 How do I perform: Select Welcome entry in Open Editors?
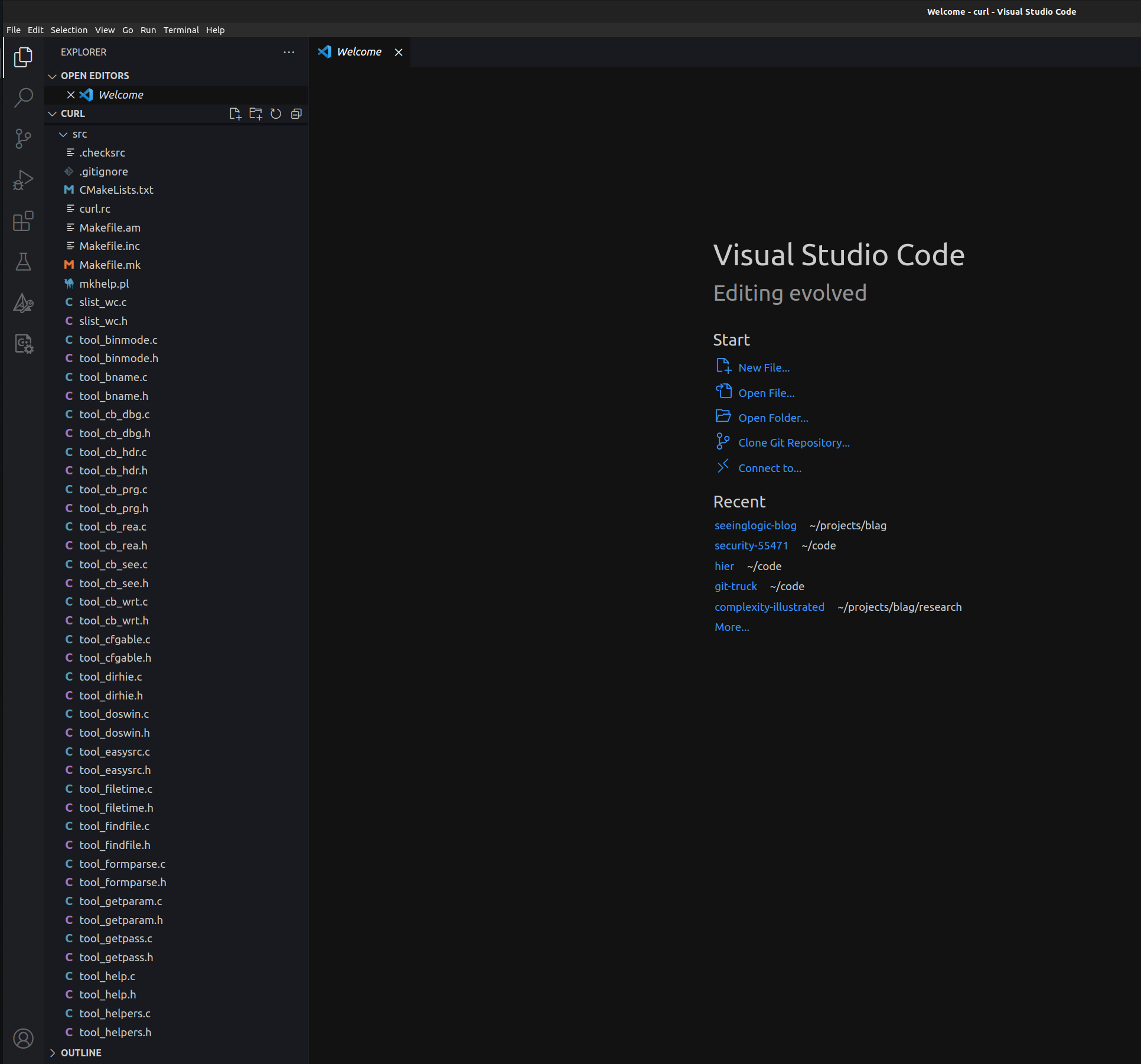pos(176,95)
